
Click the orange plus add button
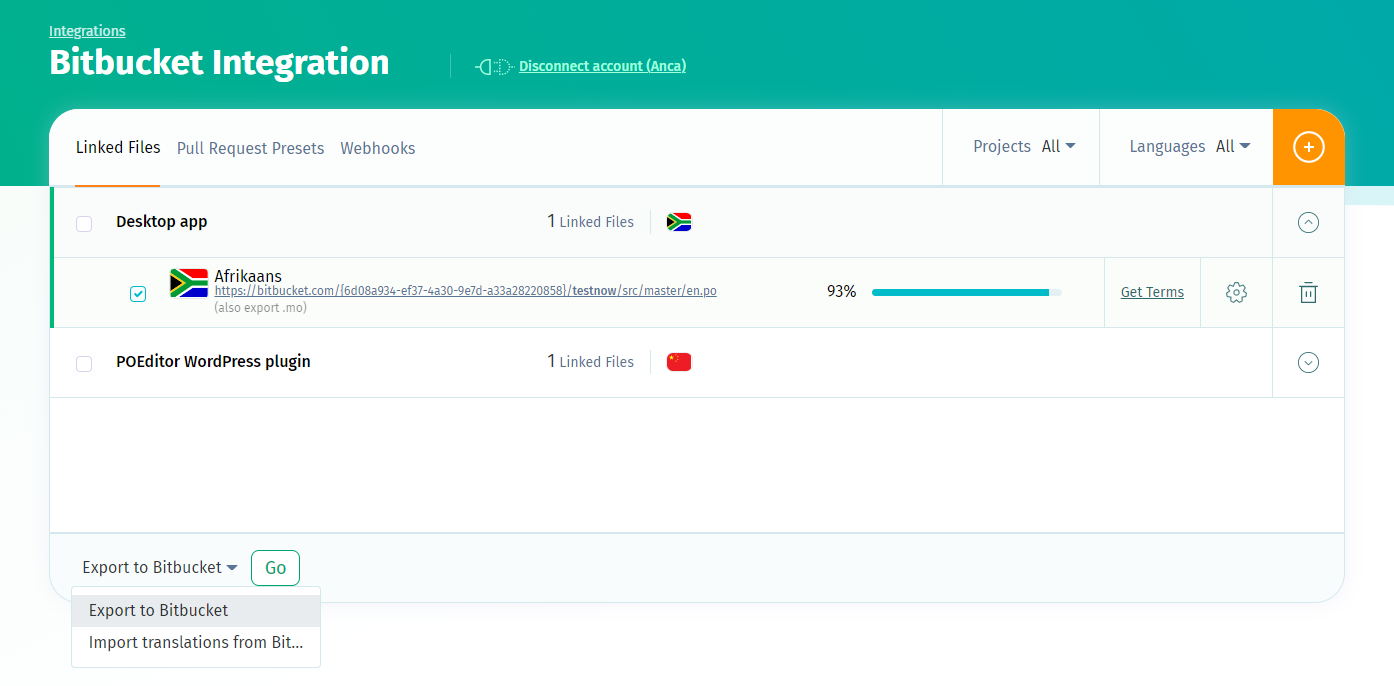coord(1308,147)
